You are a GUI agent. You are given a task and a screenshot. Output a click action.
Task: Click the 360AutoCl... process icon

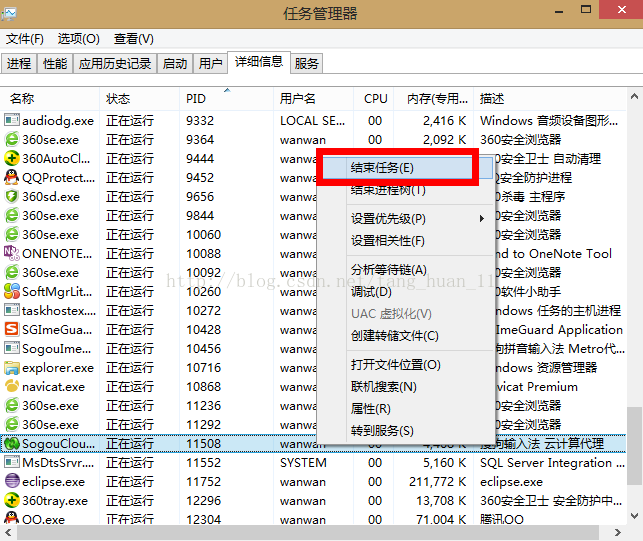pyautogui.click(x=11, y=158)
